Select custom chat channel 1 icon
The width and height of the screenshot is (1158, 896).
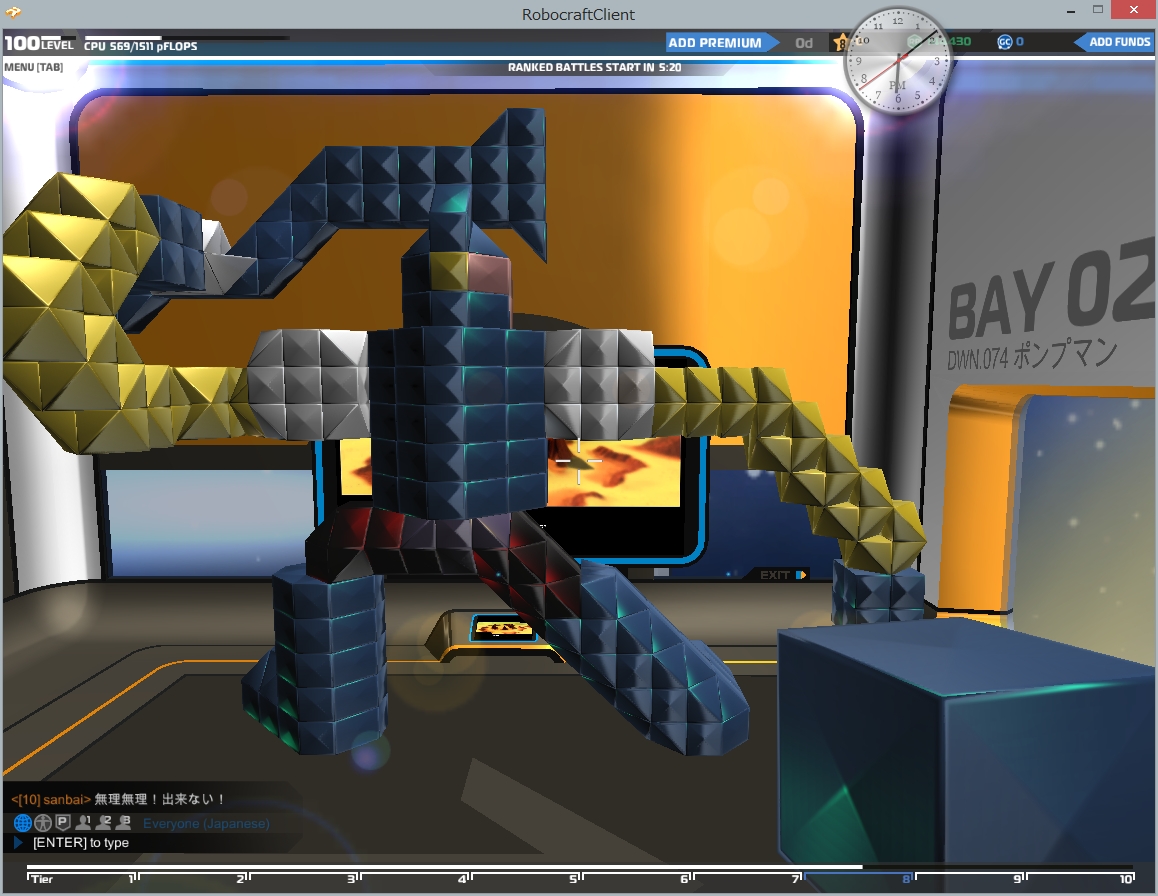point(83,821)
